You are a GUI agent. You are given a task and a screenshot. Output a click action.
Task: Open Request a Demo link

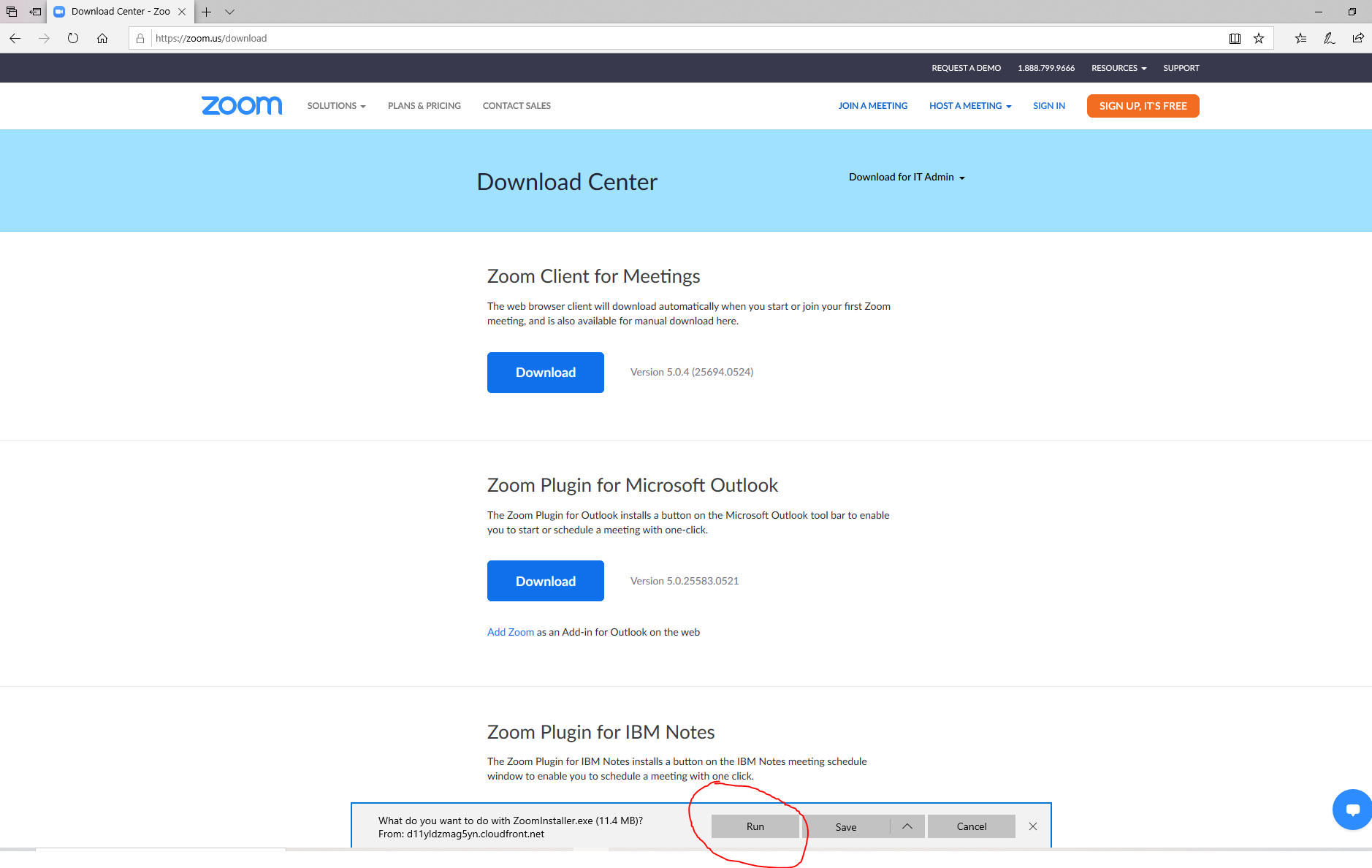pyautogui.click(x=966, y=68)
